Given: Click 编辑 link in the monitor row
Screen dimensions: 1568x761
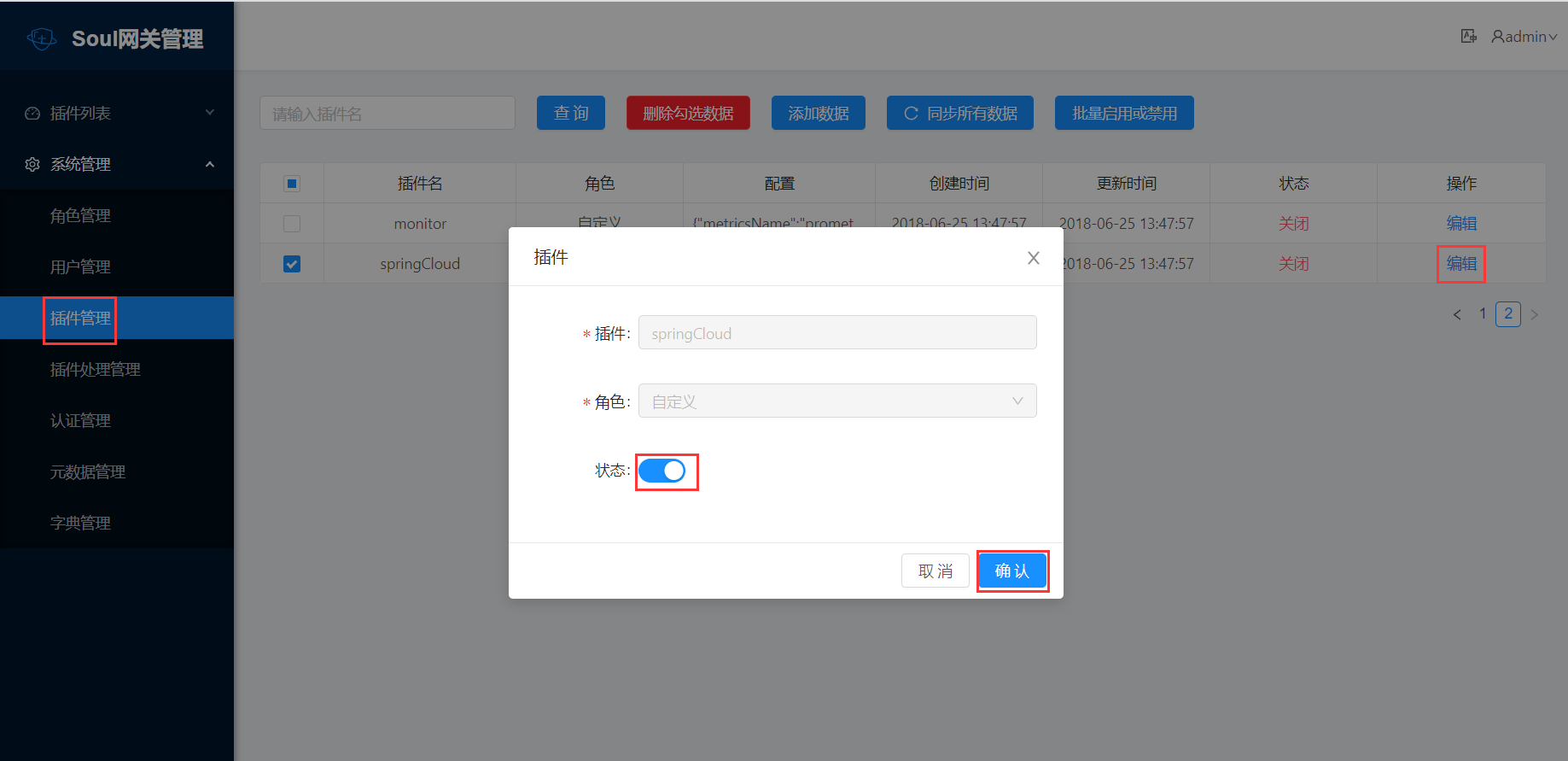Looking at the screenshot, I should click(x=1461, y=223).
